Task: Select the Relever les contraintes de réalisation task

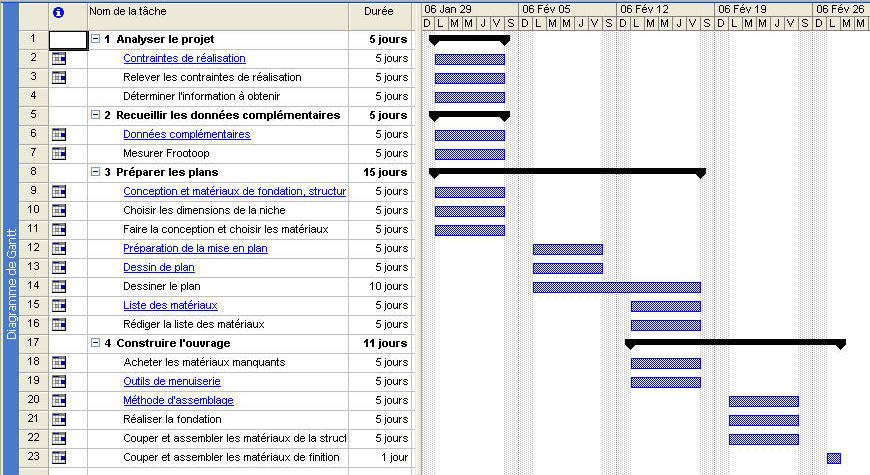Action: click(x=213, y=77)
